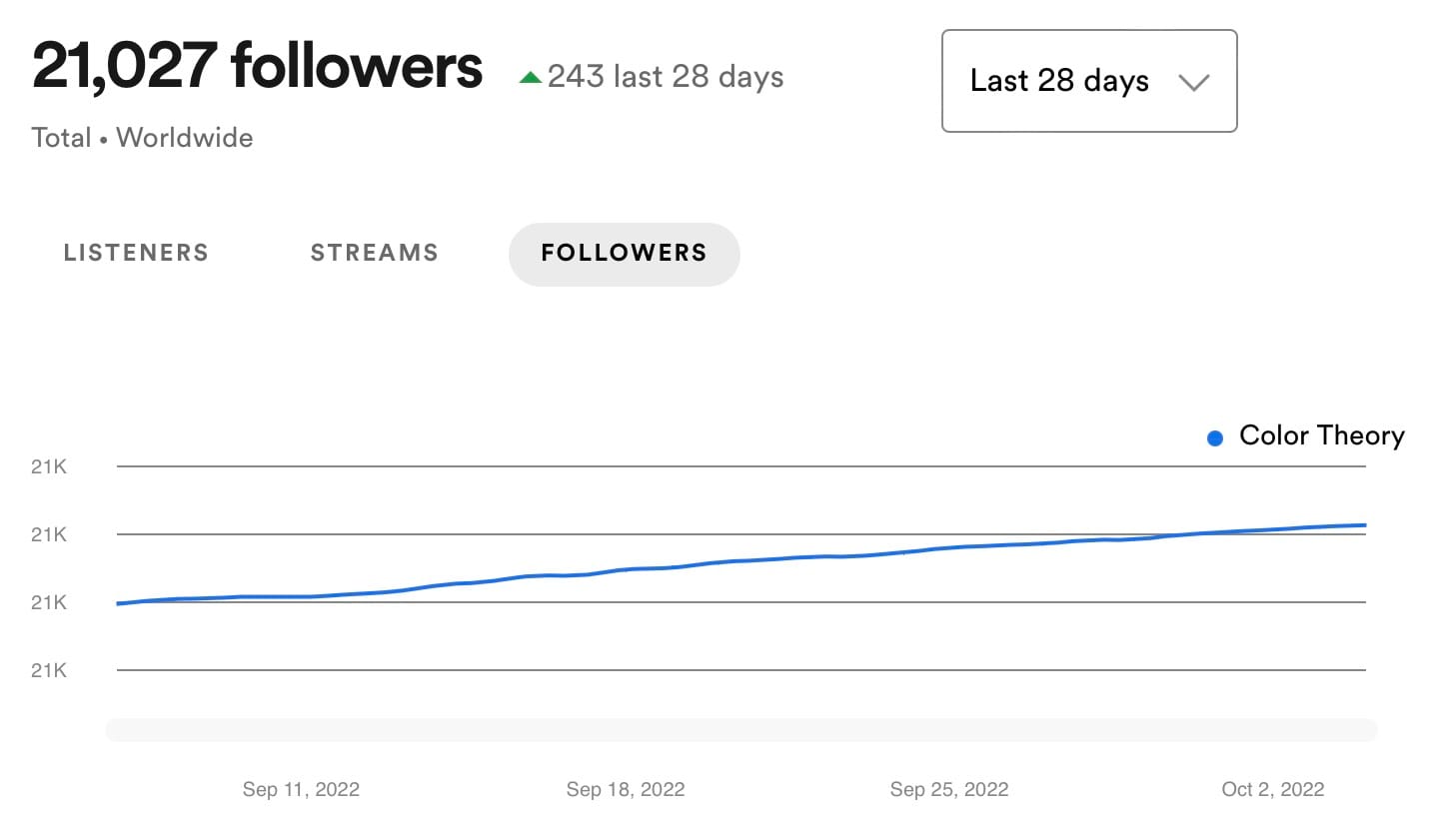
Task: Click the blue Color Theory legend dot
Action: click(1215, 437)
